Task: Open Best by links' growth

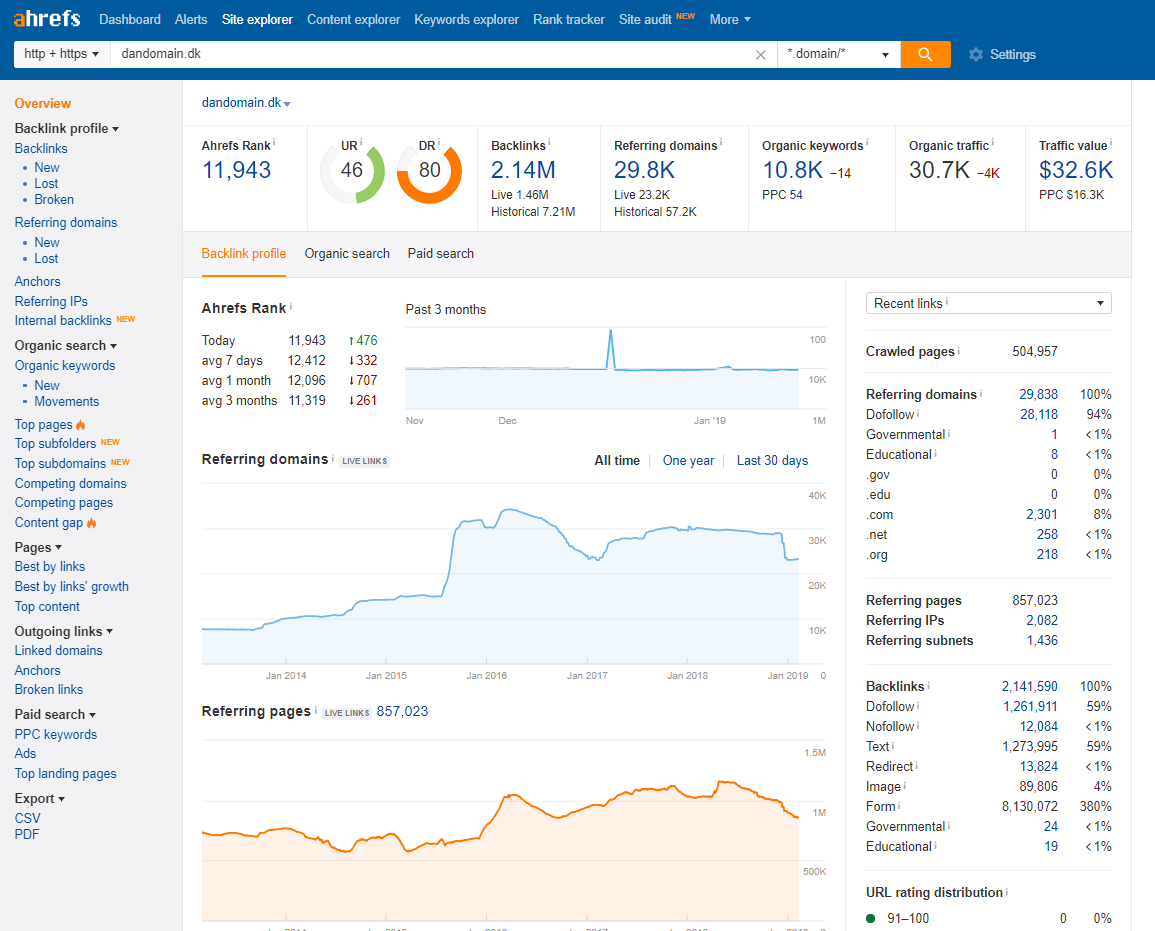Action: (x=71, y=586)
